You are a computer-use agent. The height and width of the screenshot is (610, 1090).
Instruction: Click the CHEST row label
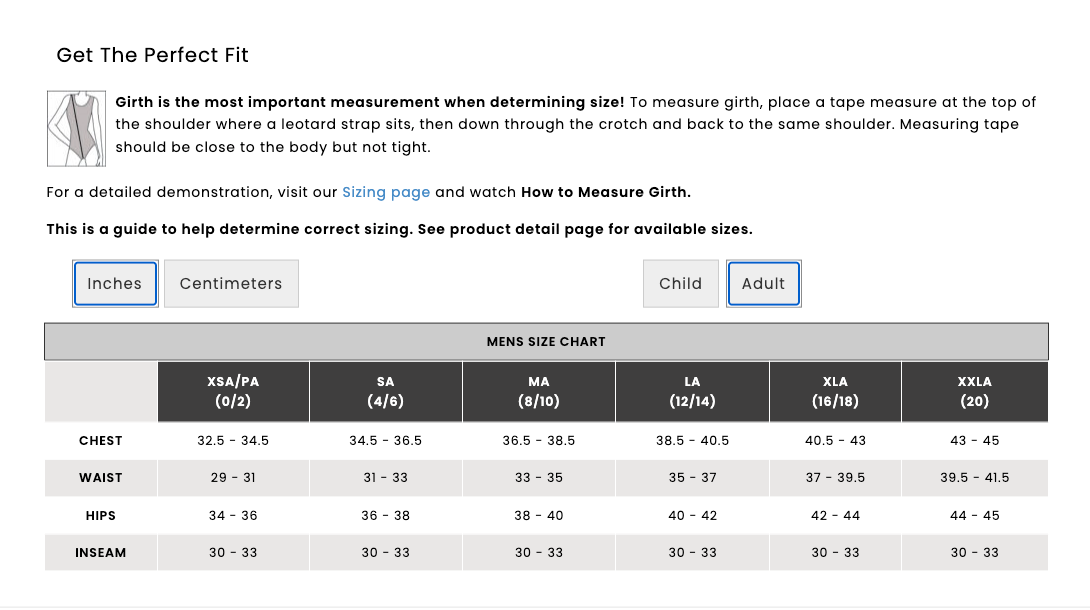click(x=101, y=440)
